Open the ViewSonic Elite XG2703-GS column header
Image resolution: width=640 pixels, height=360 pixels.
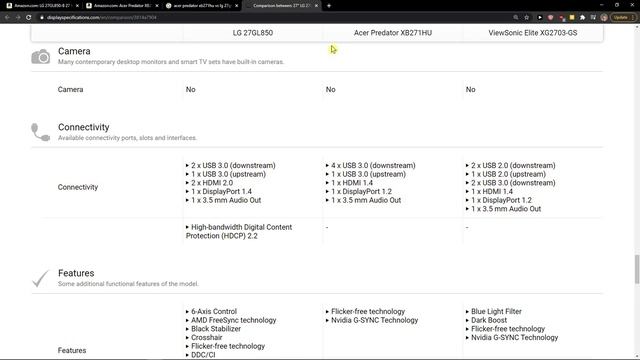[533, 33]
